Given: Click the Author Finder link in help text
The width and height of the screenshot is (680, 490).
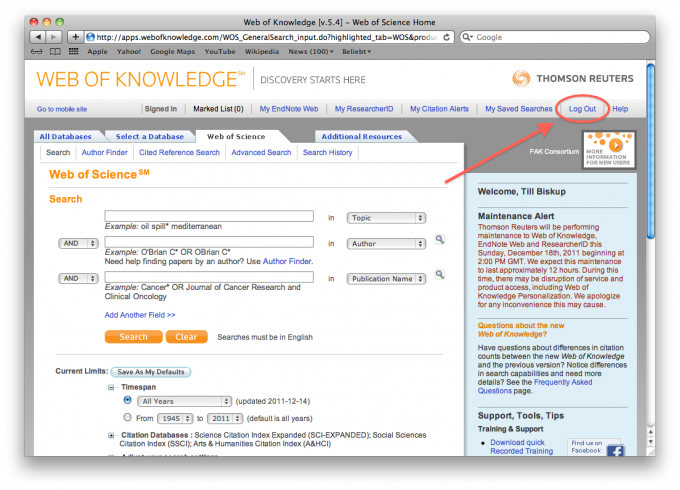Looking at the screenshot, I should point(287,261).
